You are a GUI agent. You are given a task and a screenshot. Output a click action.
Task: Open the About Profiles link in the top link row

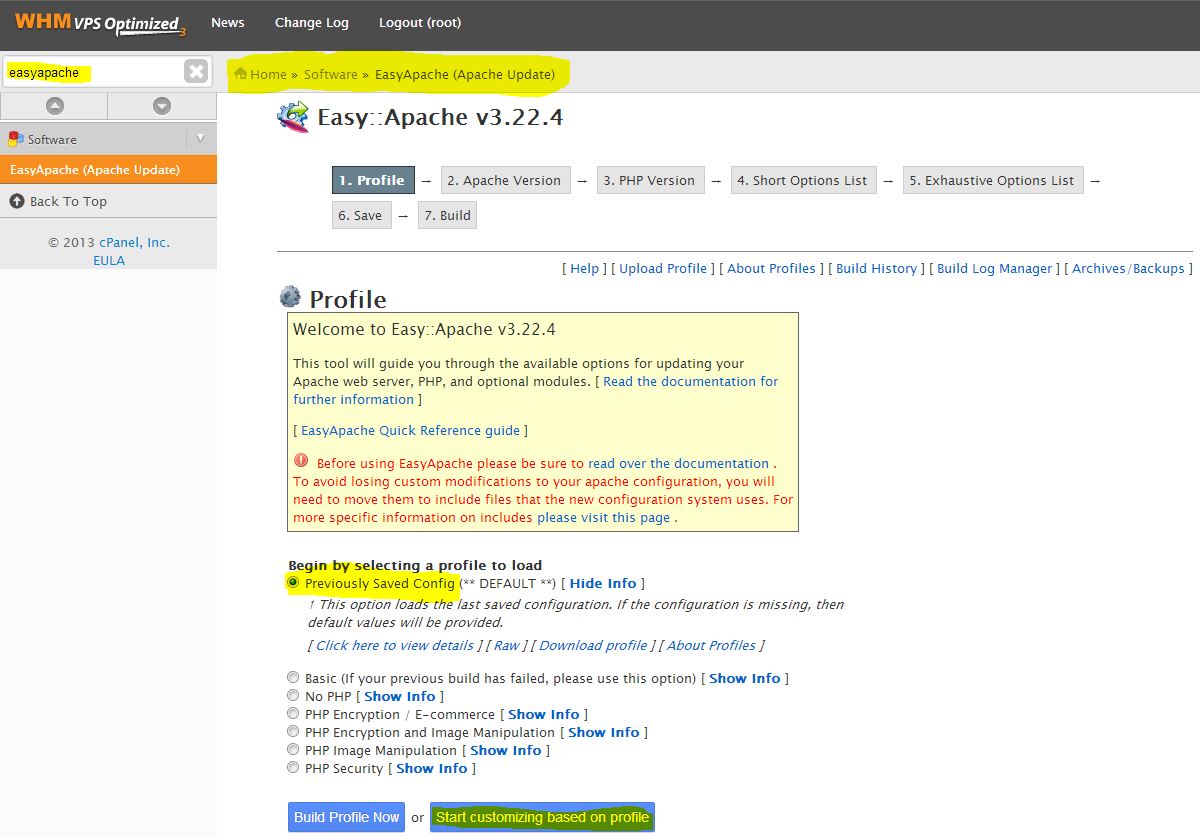point(772,268)
